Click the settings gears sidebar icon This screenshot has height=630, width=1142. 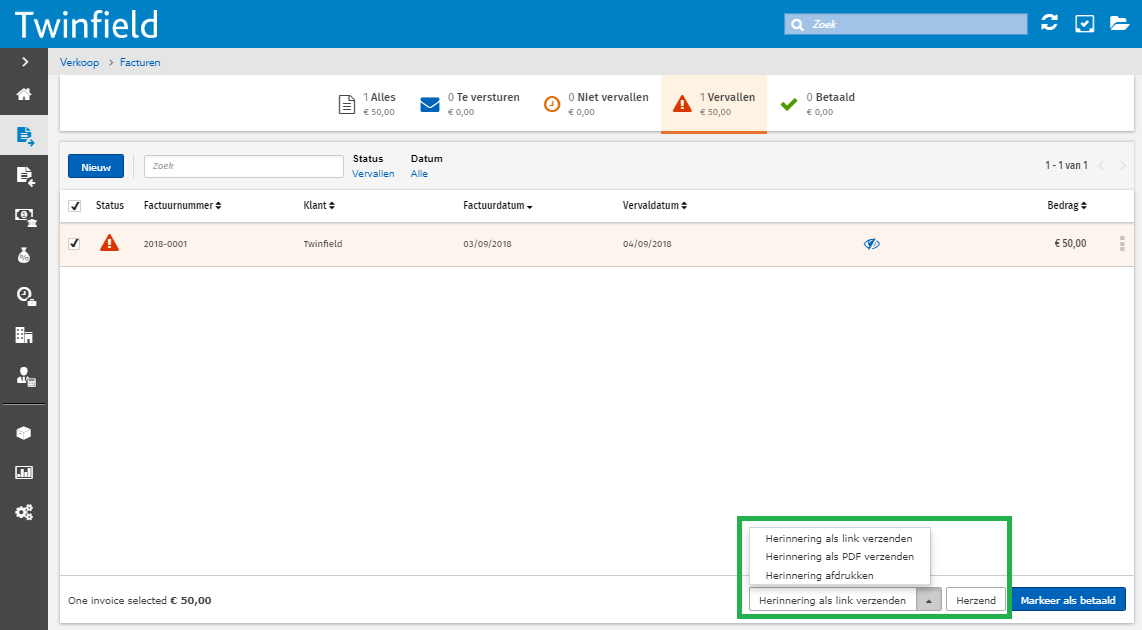[x=24, y=512]
